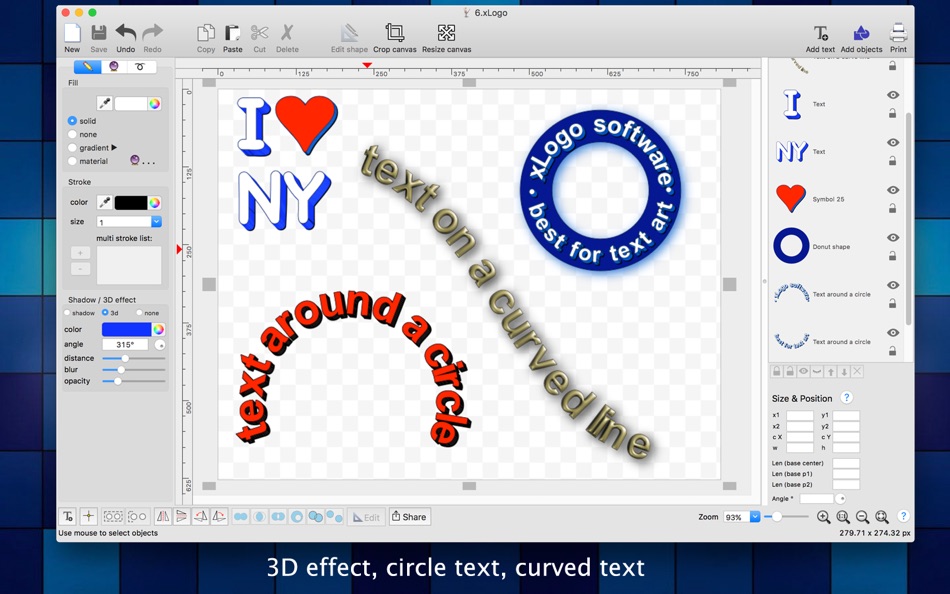
Task: Switch to the crystal ball materials tab
Action: point(114,67)
